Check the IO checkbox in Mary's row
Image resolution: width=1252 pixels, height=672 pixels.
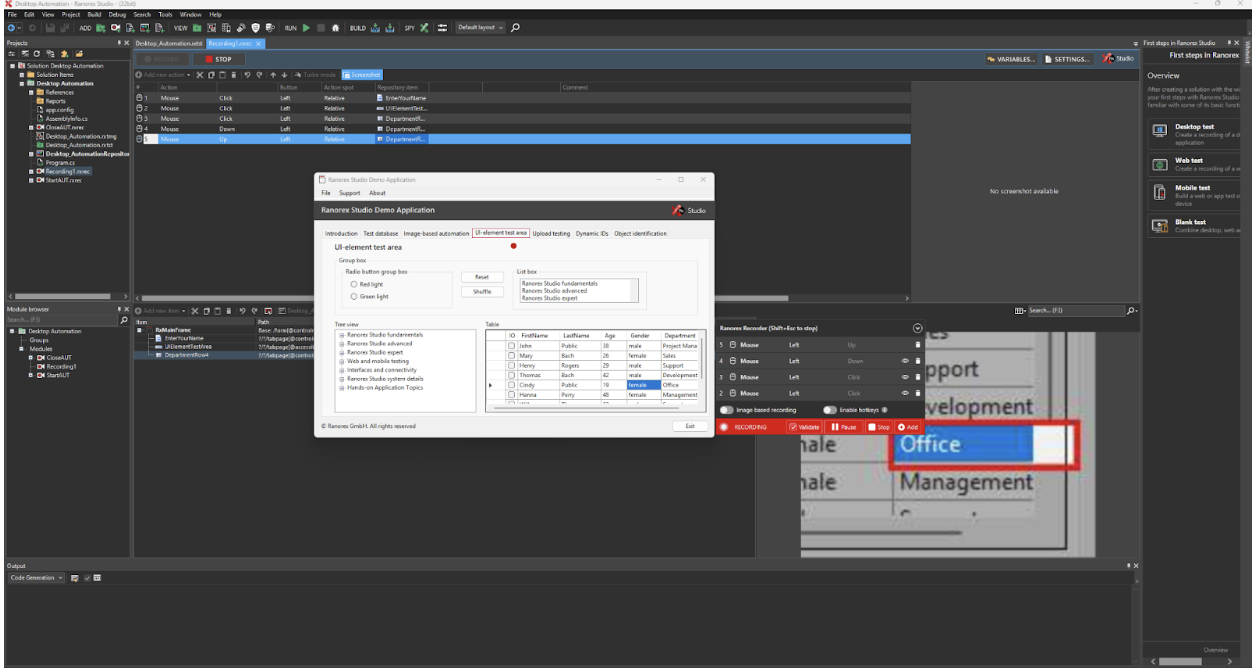pyautogui.click(x=512, y=355)
